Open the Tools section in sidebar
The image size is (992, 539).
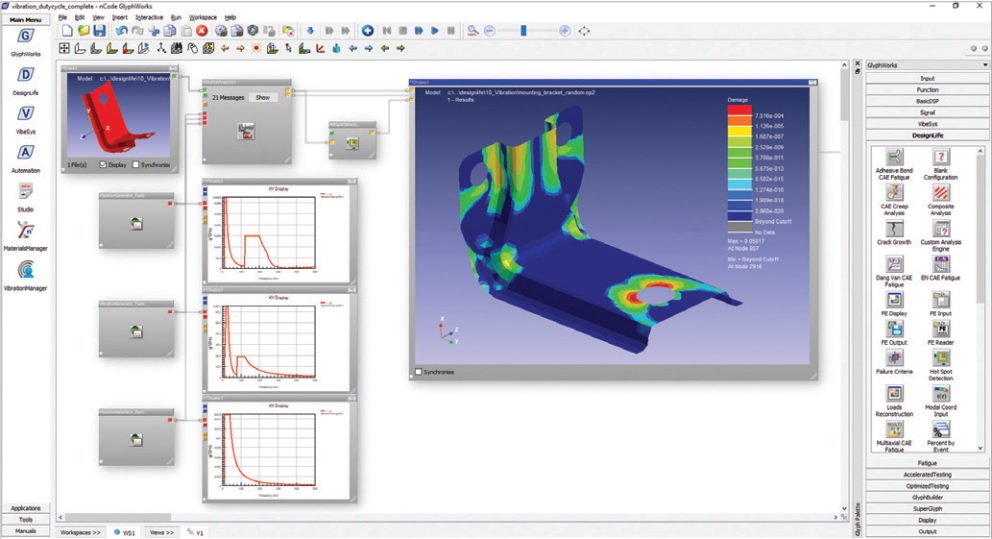coord(25,519)
